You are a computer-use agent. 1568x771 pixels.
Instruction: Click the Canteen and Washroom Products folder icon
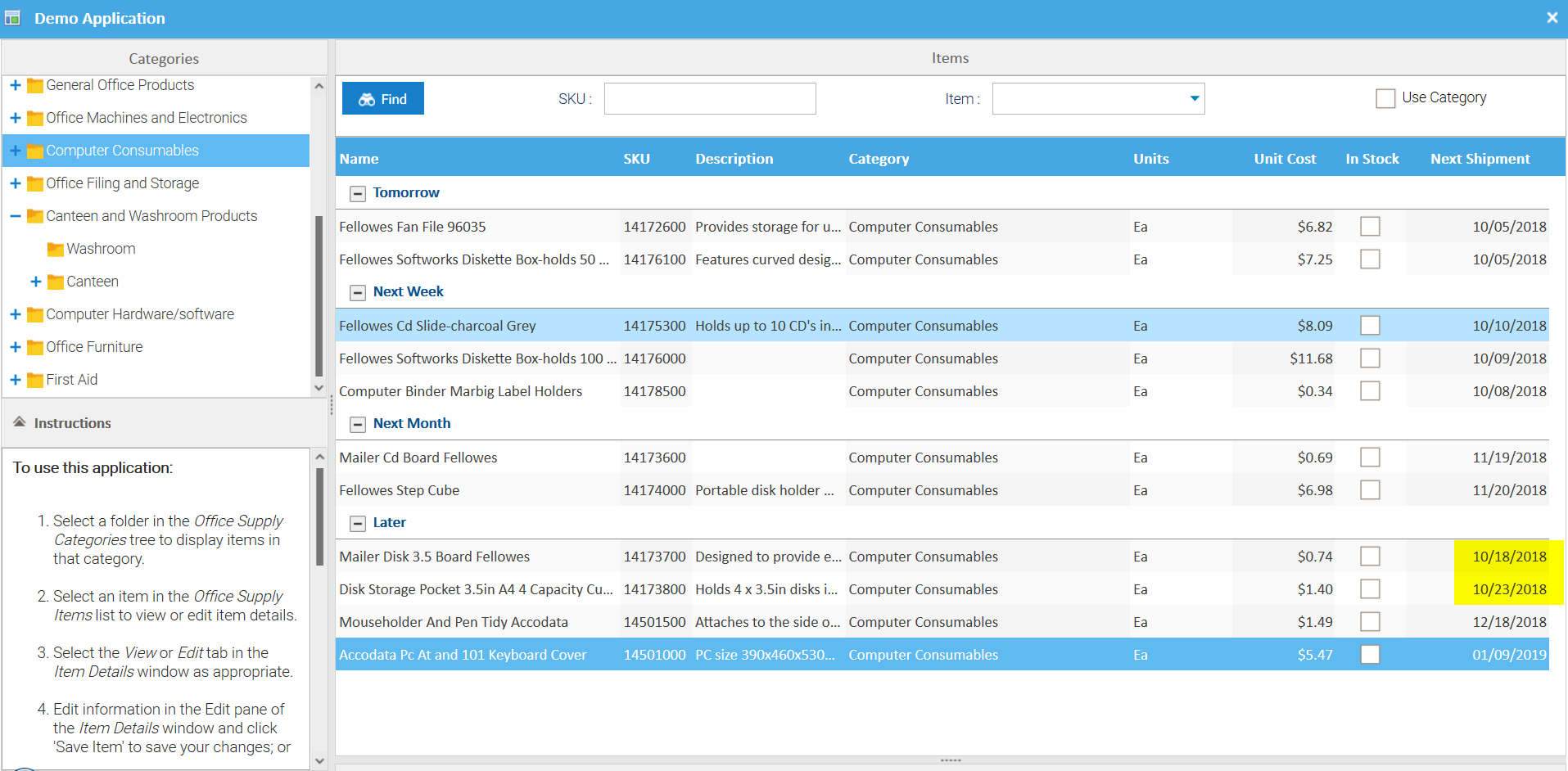(35, 217)
